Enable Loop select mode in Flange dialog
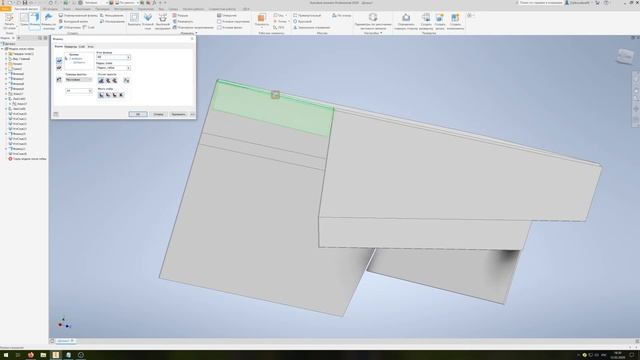This screenshot has width=640, height=360. click(59, 68)
